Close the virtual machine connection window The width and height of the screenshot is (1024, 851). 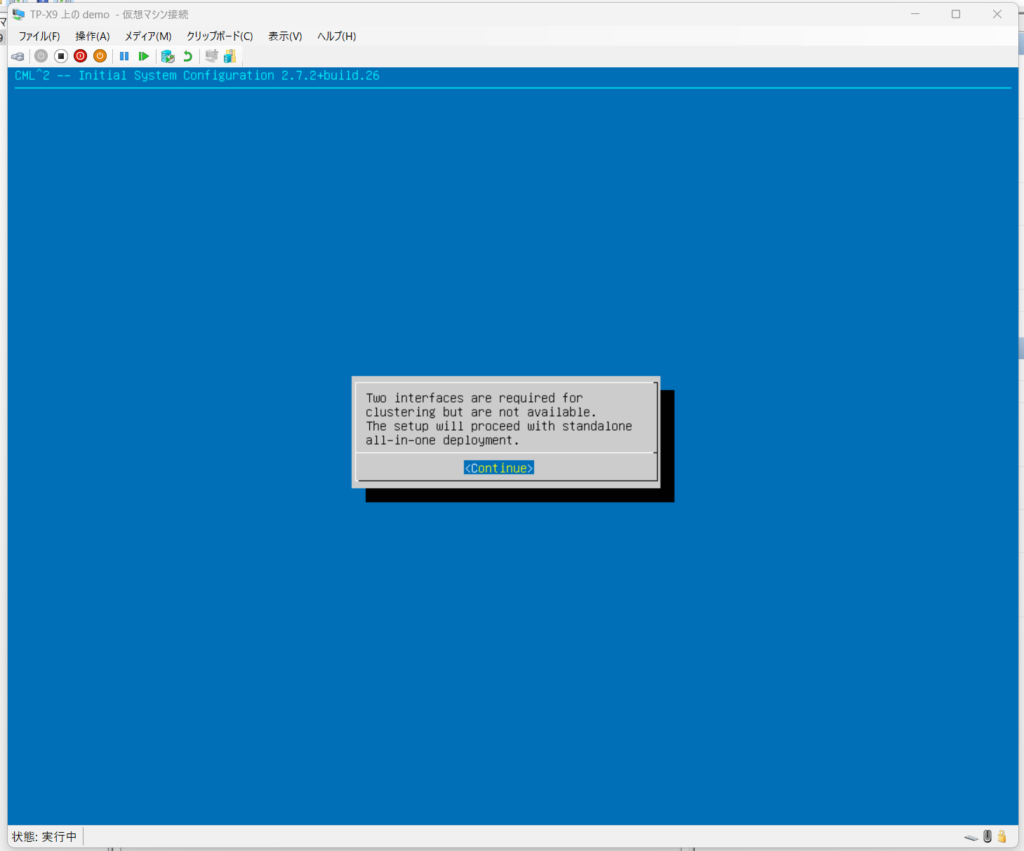pos(997,14)
